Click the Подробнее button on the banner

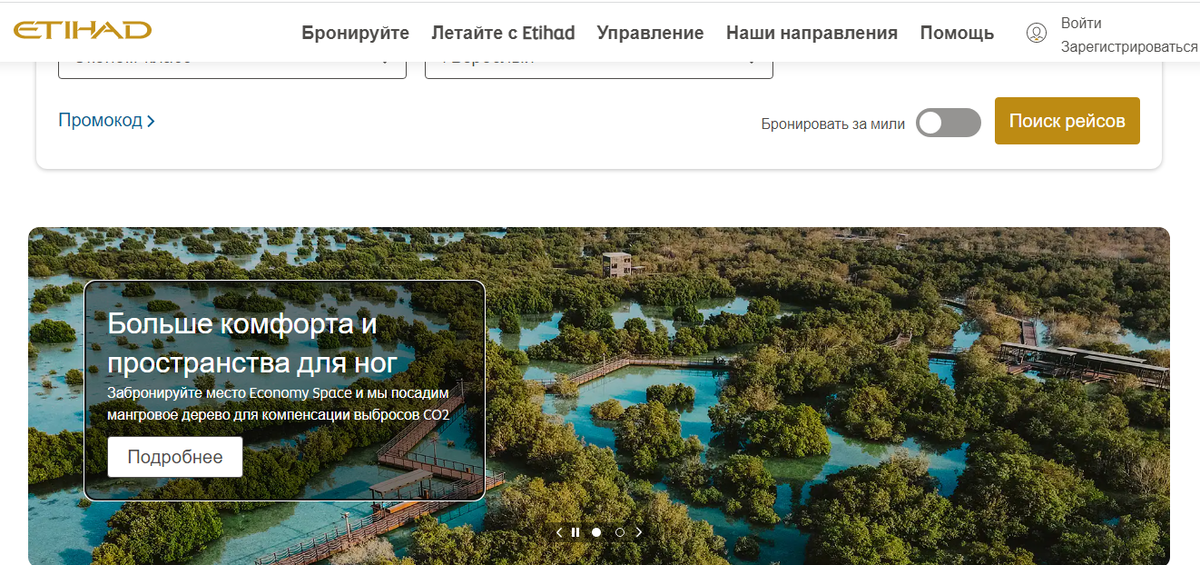click(175, 457)
